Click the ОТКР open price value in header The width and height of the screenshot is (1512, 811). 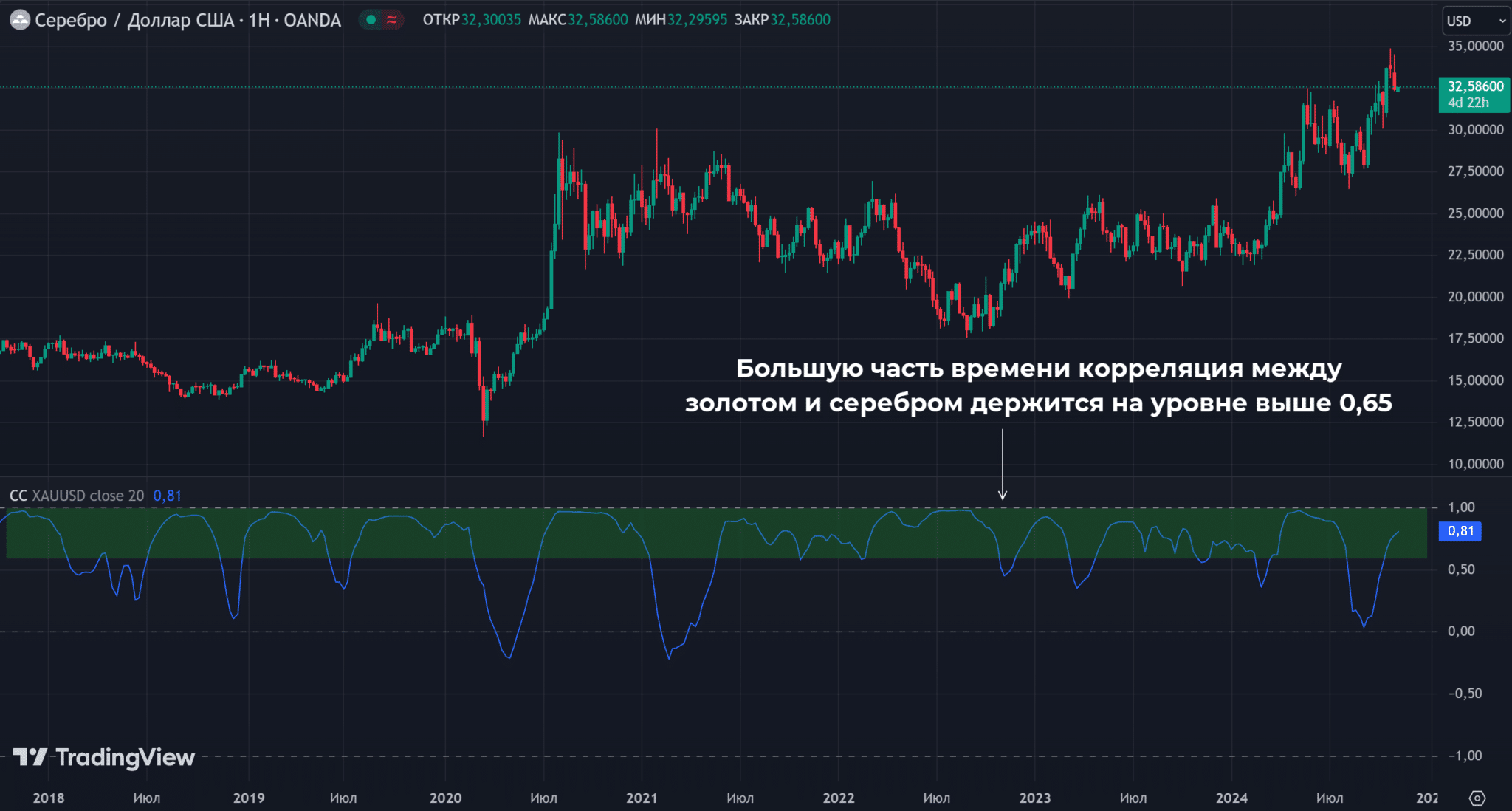(x=491, y=20)
